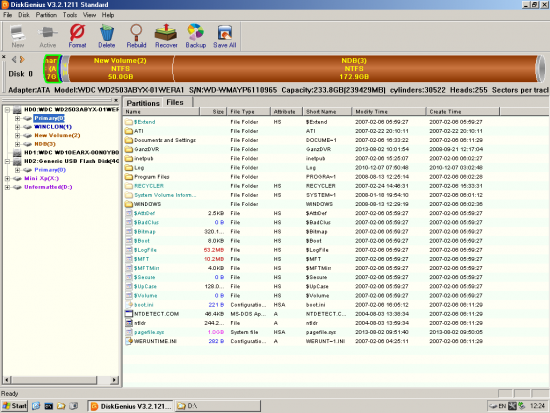Select the pagefile.sys file icon
This screenshot has width=550, height=413.
[129, 332]
